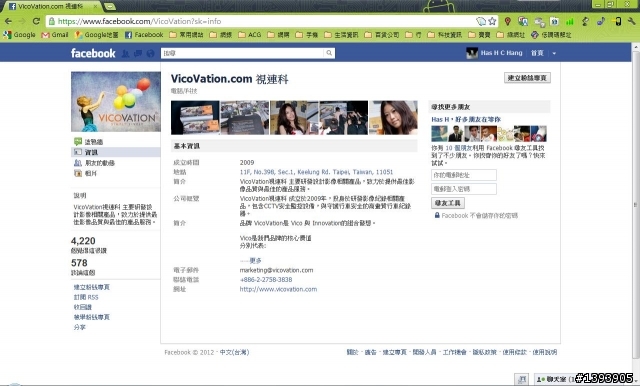Open the ACG bookmarks folder

click(249, 35)
